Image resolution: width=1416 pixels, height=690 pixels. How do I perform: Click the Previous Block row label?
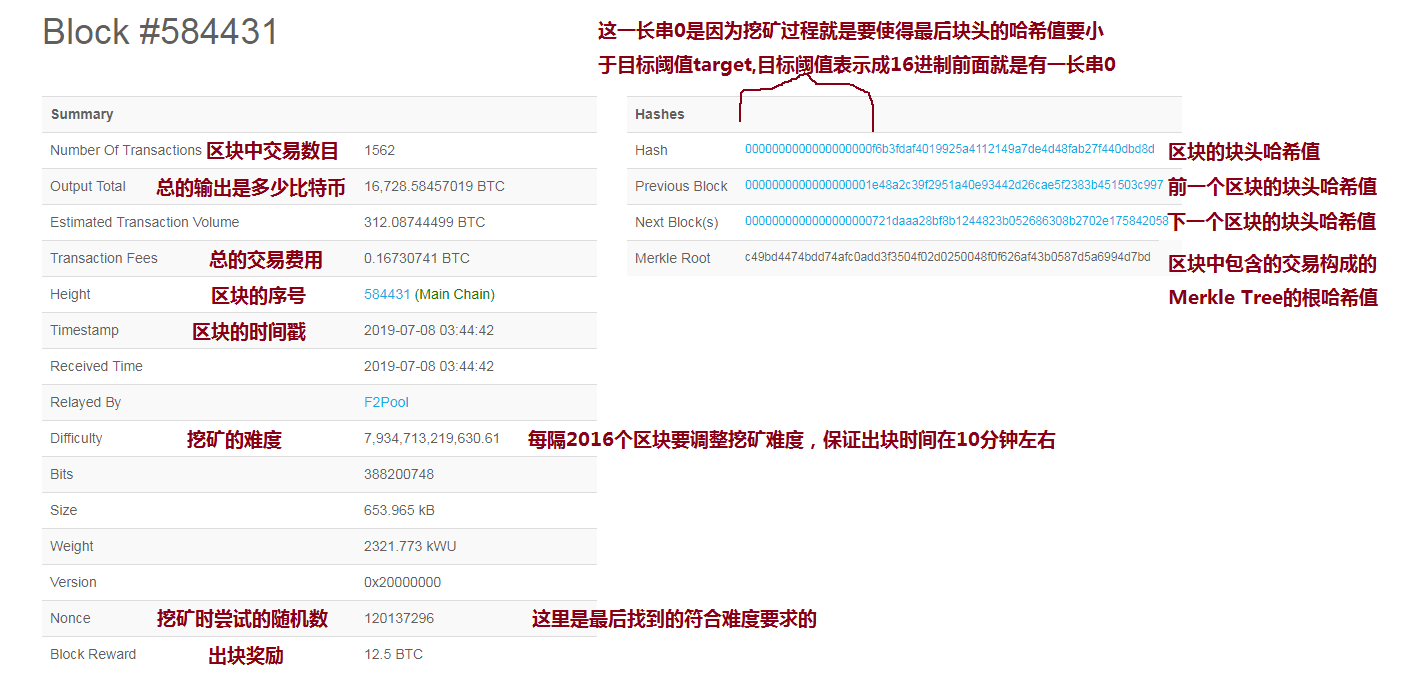[681, 186]
